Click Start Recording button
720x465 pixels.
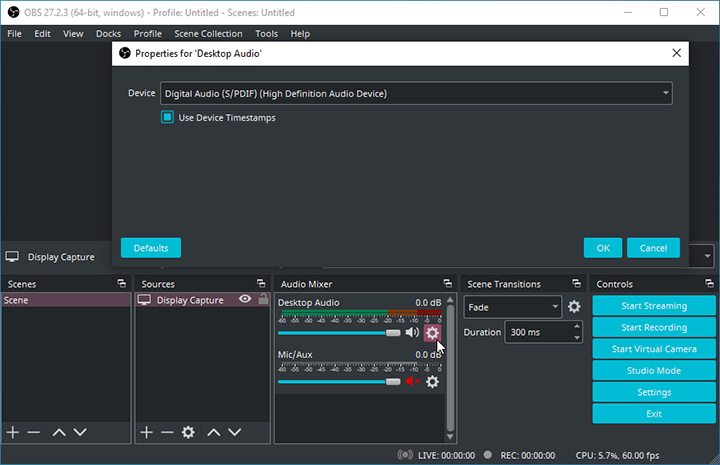point(654,327)
